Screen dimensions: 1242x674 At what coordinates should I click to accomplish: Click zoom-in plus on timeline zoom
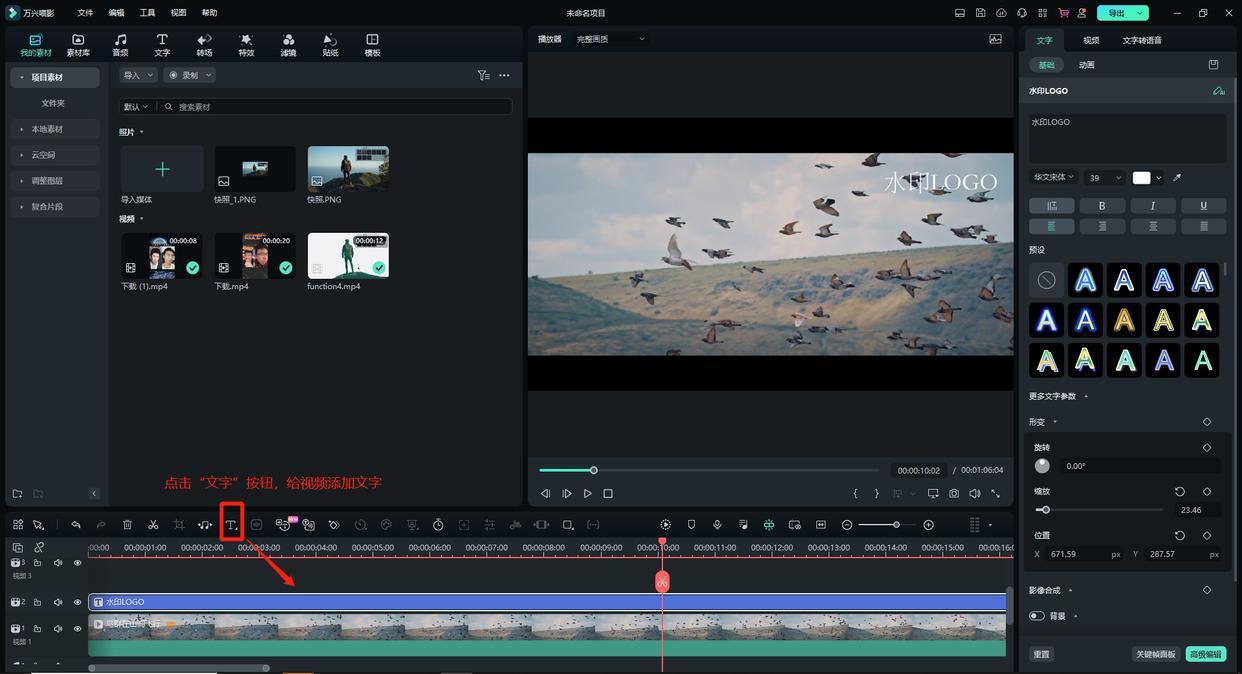click(x=928, y=525)
